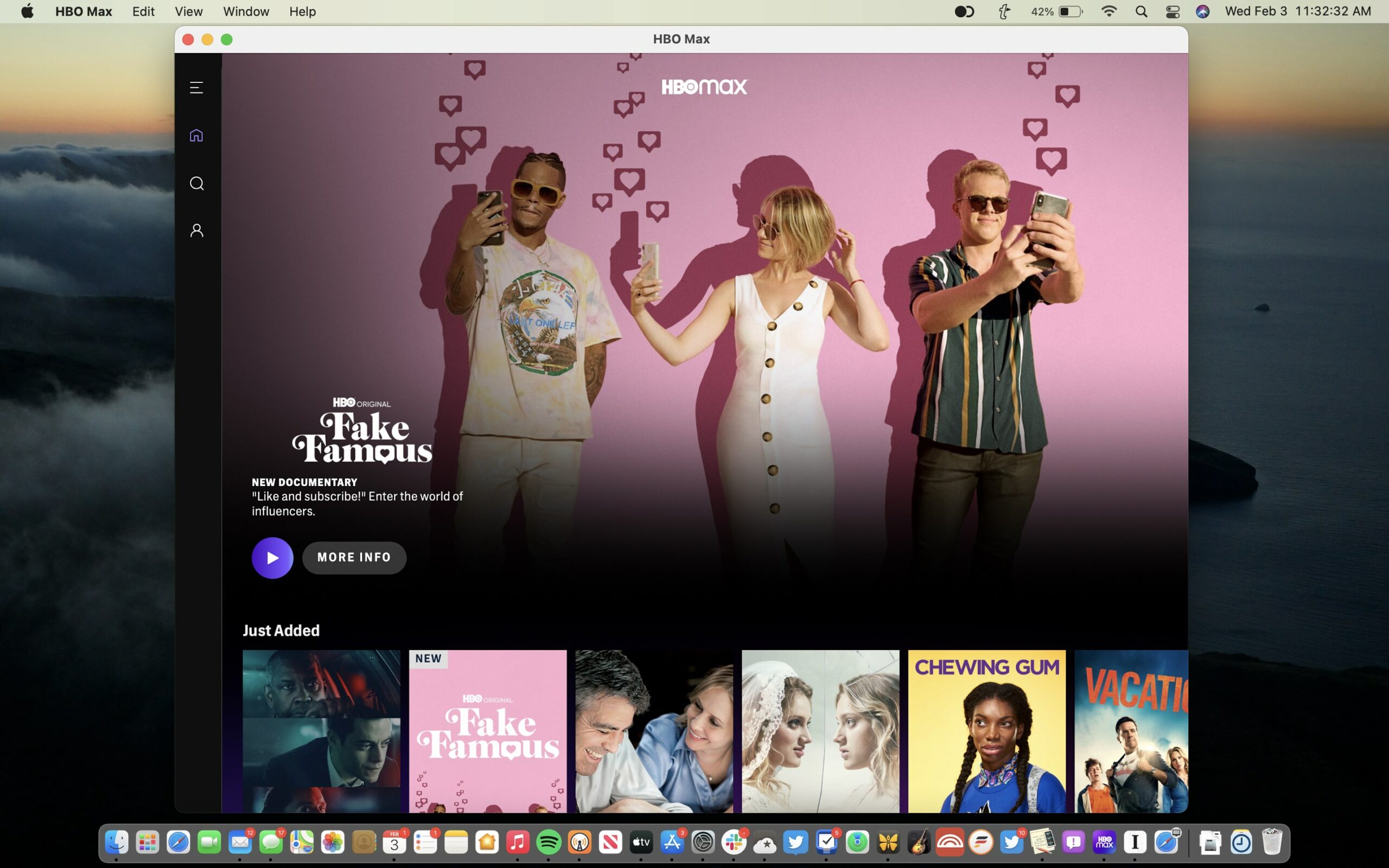Click the MORE INFO button

(354, 558)
